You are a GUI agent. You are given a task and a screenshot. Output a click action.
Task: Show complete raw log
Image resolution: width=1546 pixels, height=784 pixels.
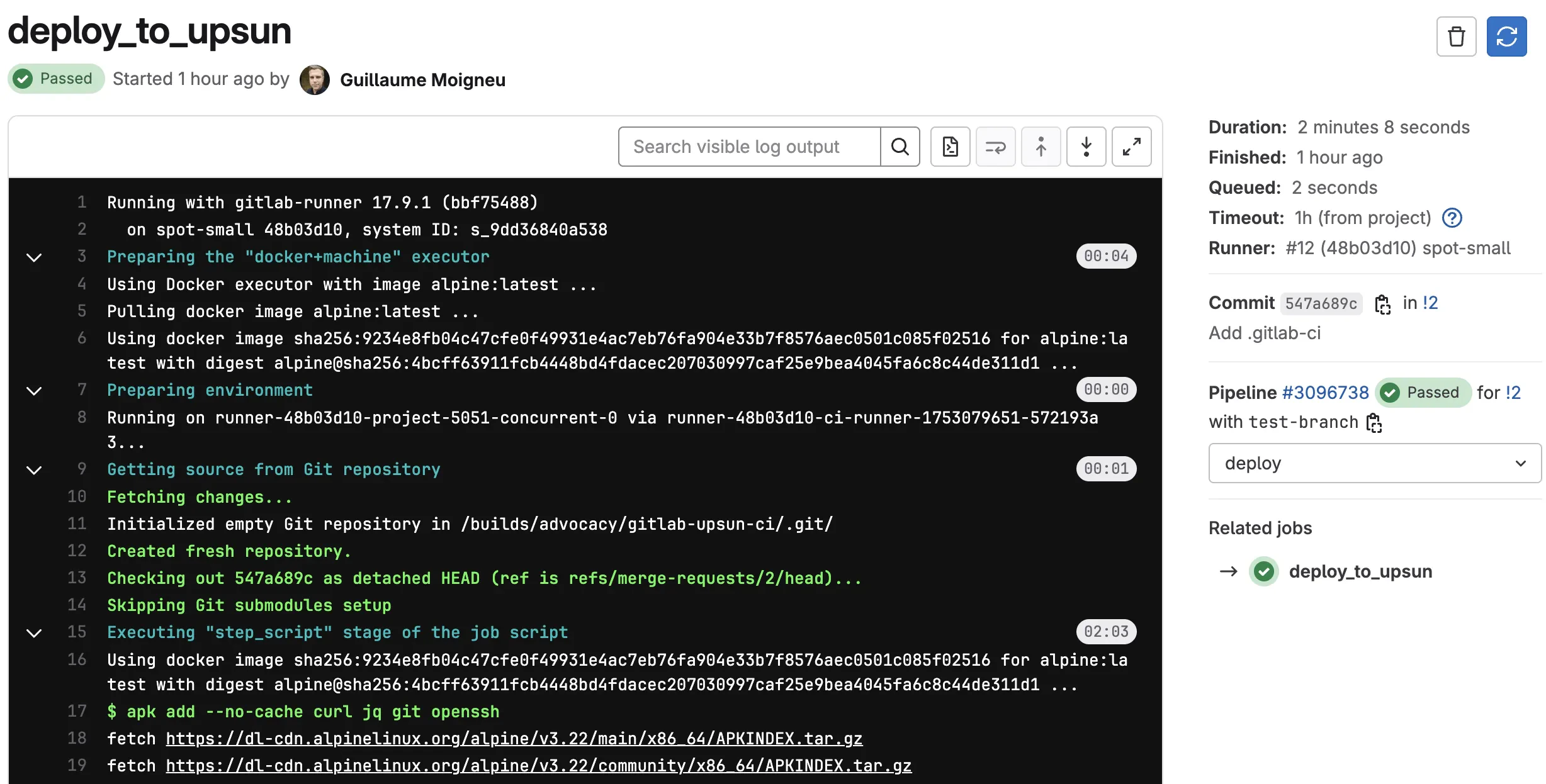[950, 147]
